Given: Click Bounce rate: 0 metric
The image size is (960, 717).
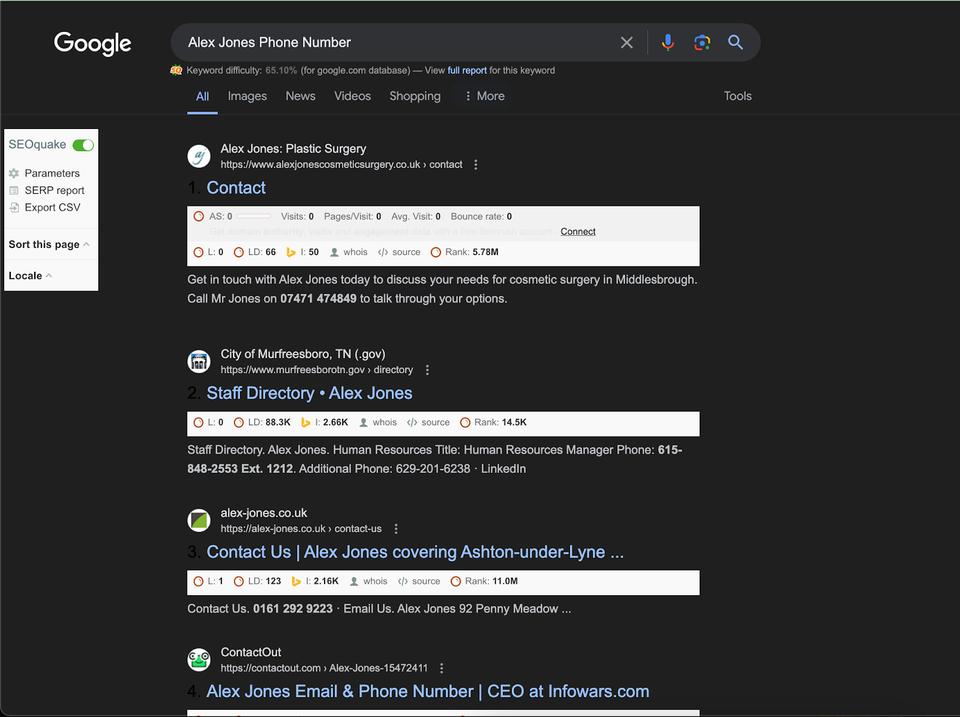Looking at the screenshot, I should pos(481,216).
